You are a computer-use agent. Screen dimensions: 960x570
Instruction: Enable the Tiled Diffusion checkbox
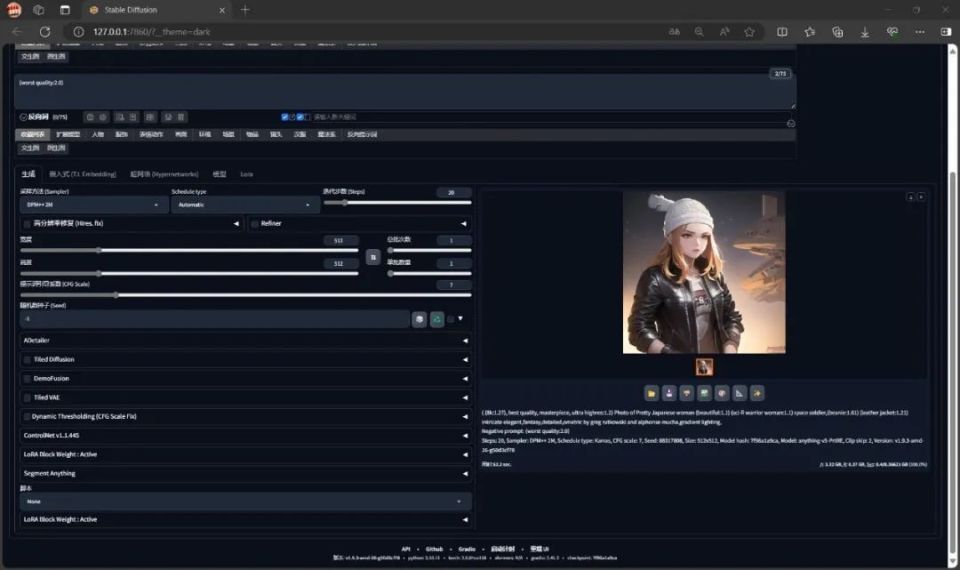pos(27,360)
